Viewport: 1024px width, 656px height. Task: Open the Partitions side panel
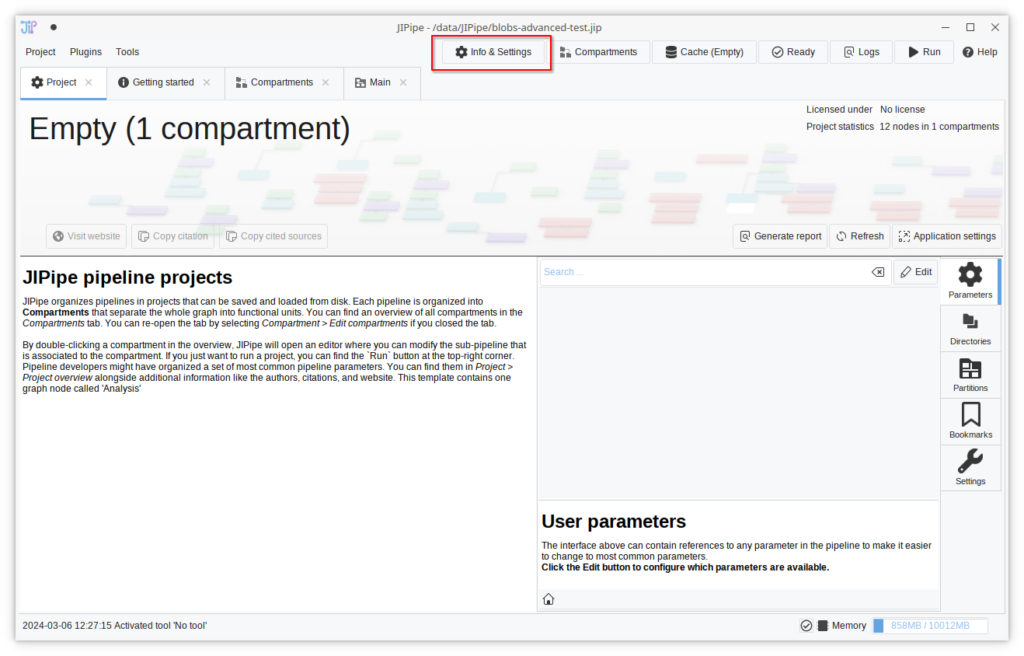click(970, 374)
